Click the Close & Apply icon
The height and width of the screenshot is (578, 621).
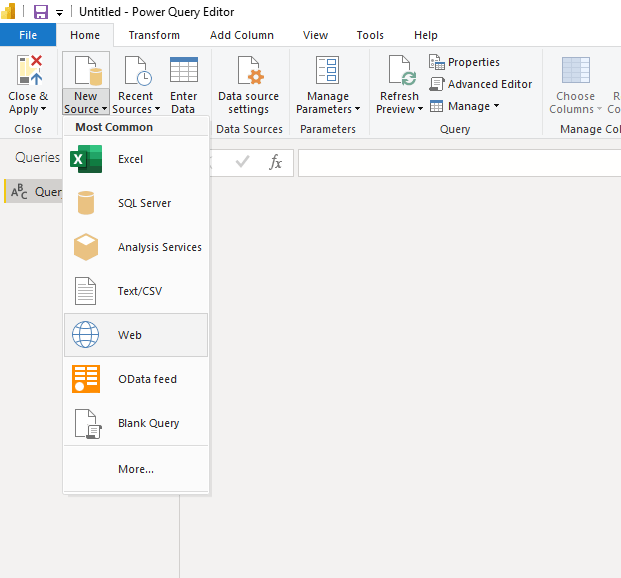pyautogui.click(x=29, y=70)
